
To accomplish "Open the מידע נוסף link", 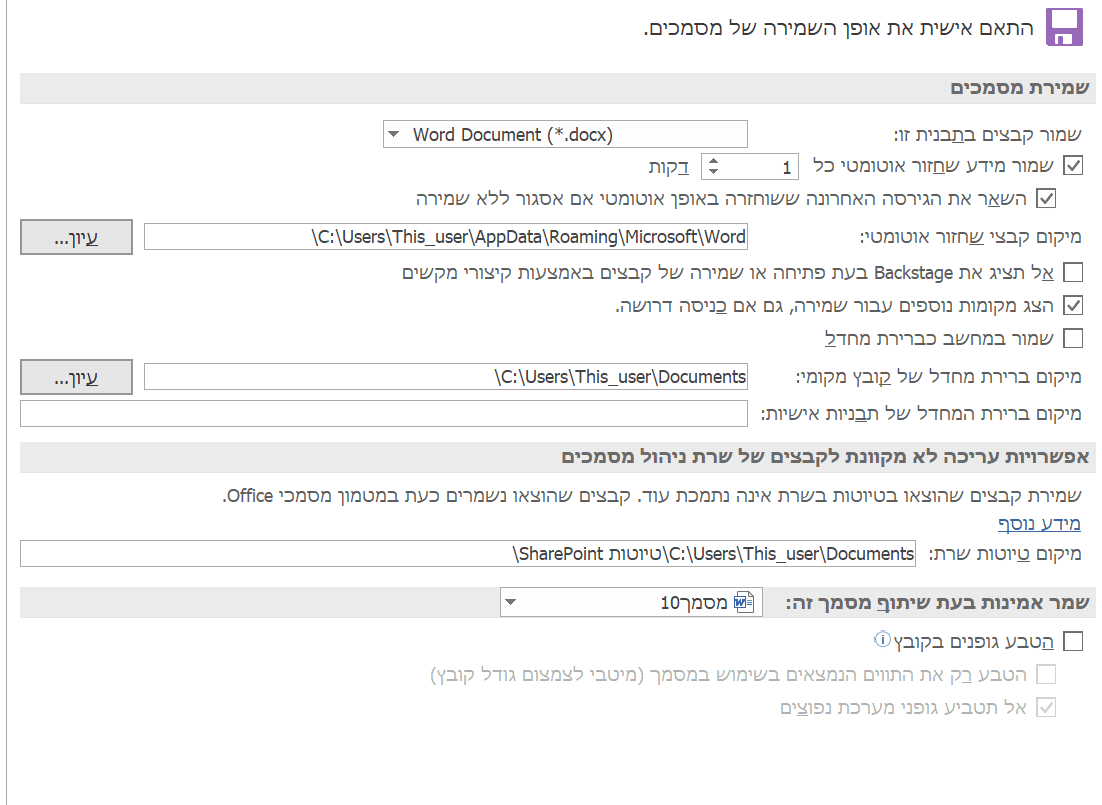I will [1040, 523].
